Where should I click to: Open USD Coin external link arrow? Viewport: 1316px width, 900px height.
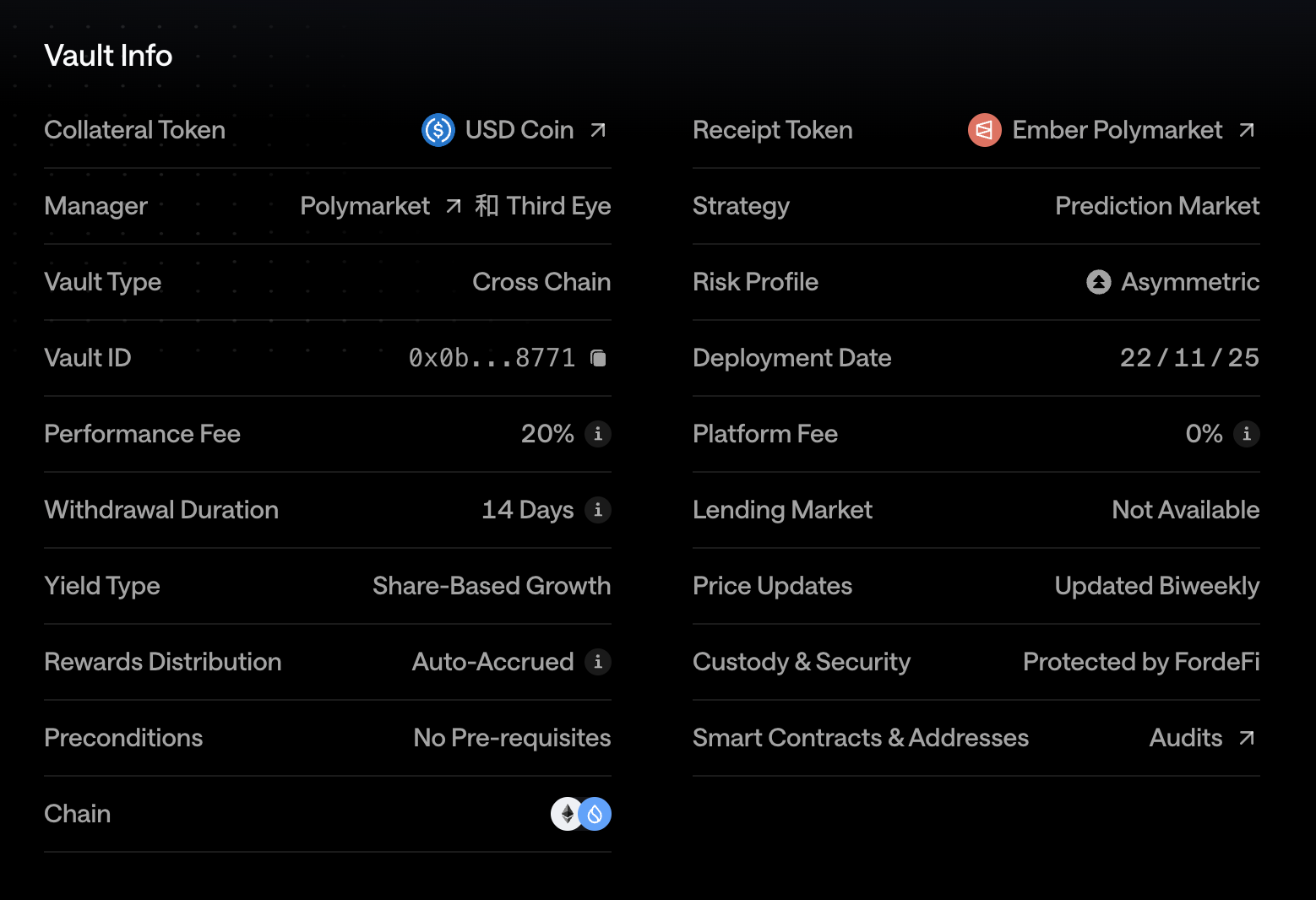click(598, 130)
